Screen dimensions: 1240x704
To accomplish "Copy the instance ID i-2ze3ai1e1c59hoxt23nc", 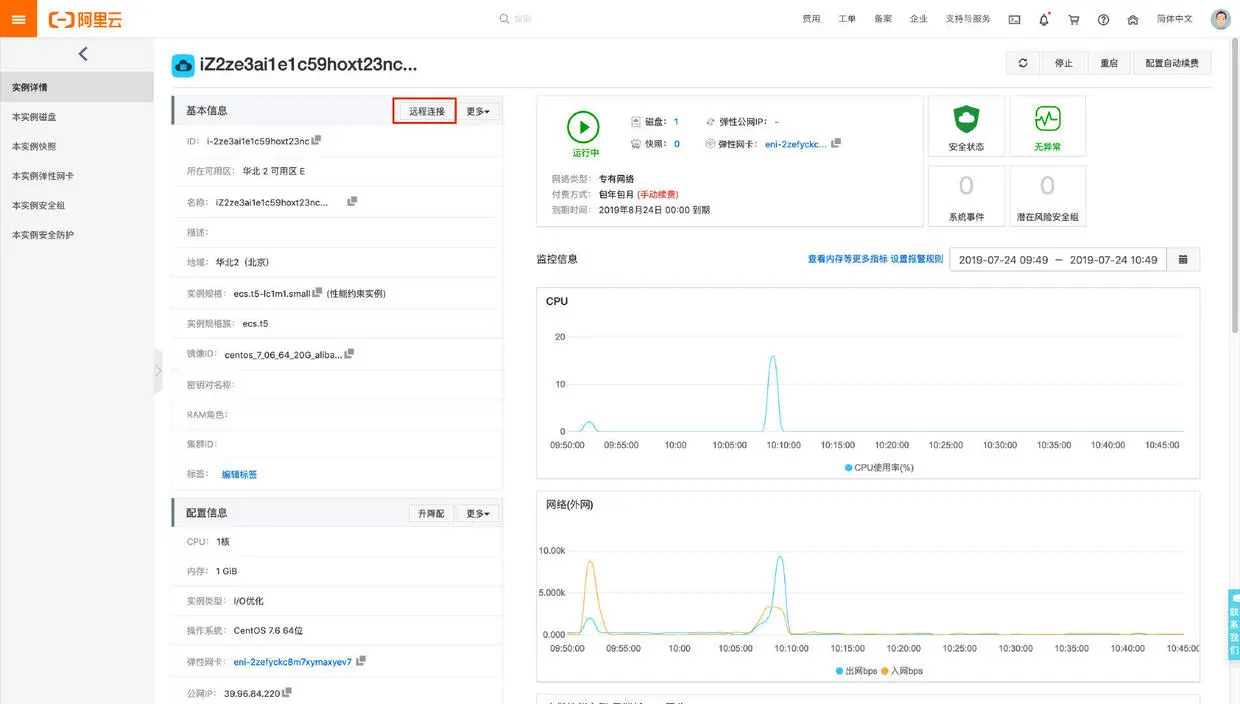I will pos(316,140).
